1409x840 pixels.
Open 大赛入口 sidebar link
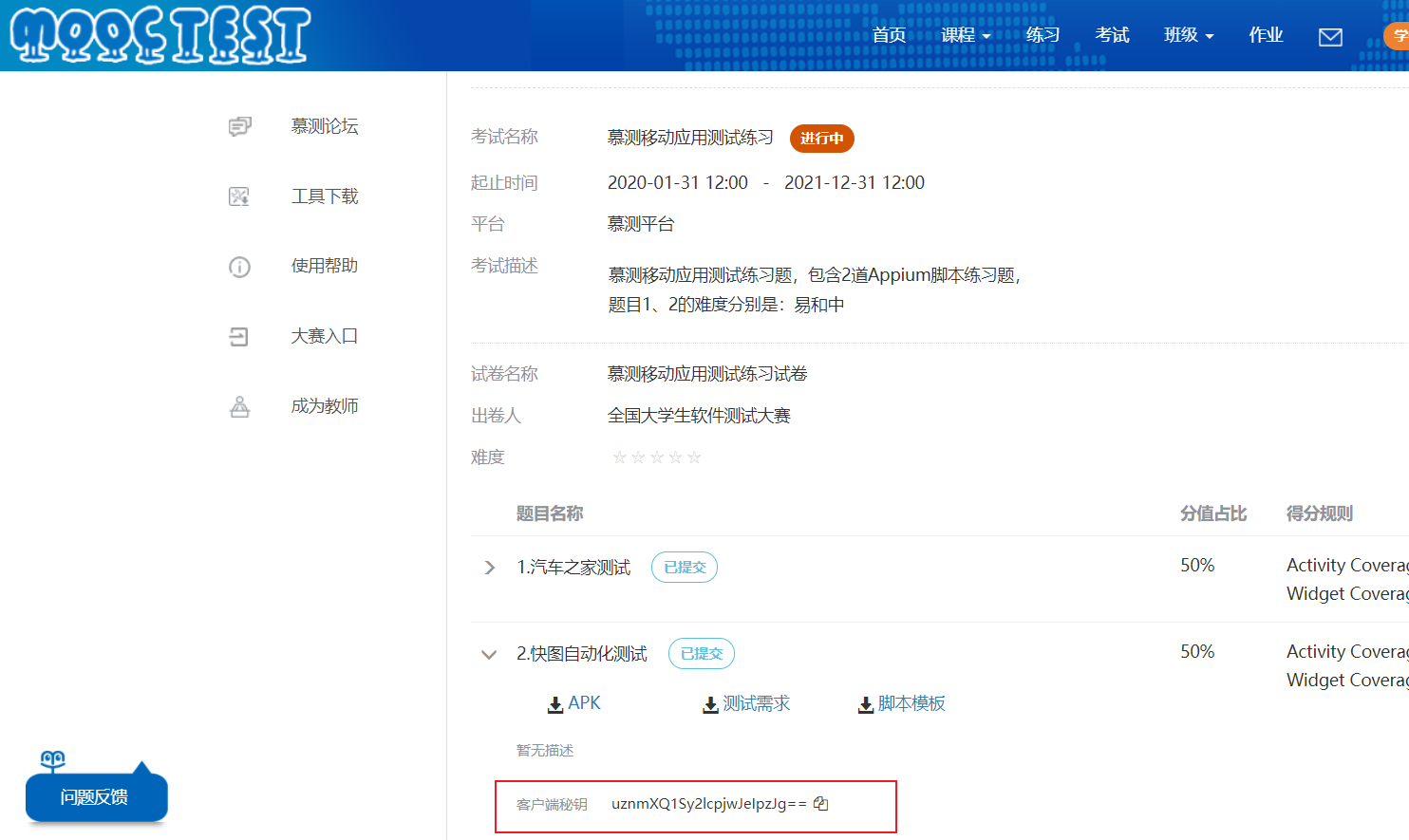(325, 336)
